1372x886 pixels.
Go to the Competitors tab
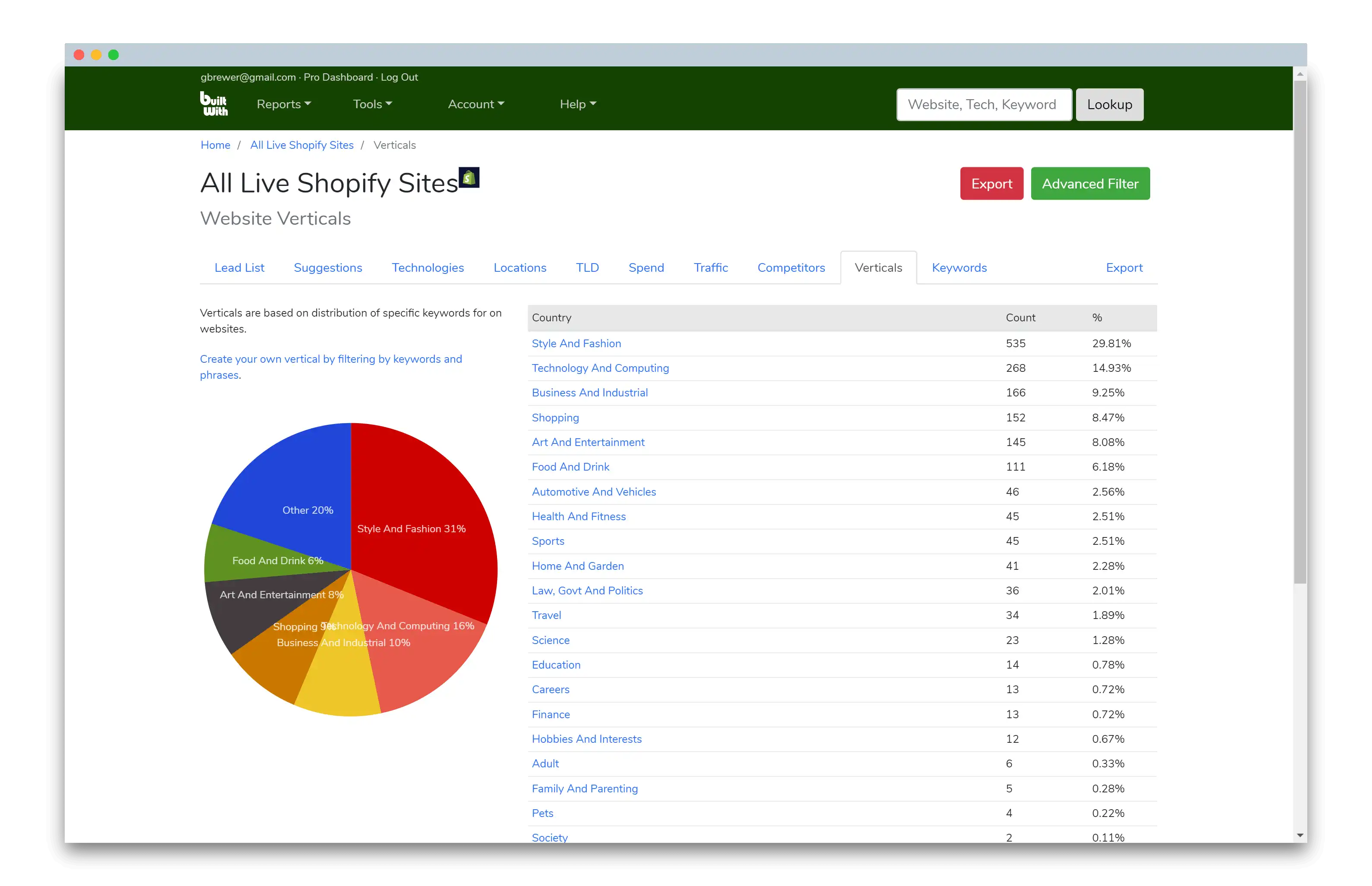(791, 267)
